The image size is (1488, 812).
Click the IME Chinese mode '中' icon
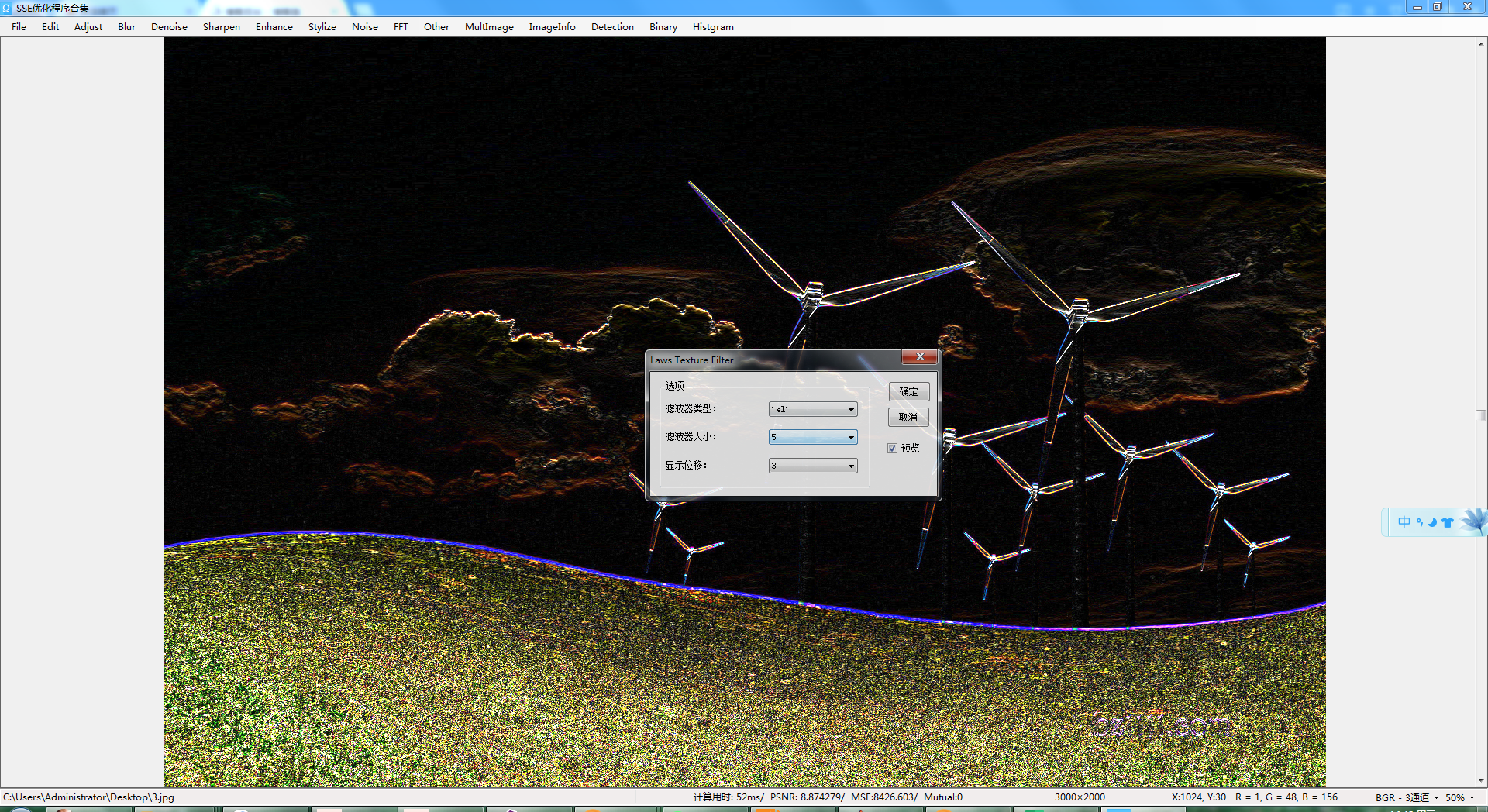pos(1404,522)
